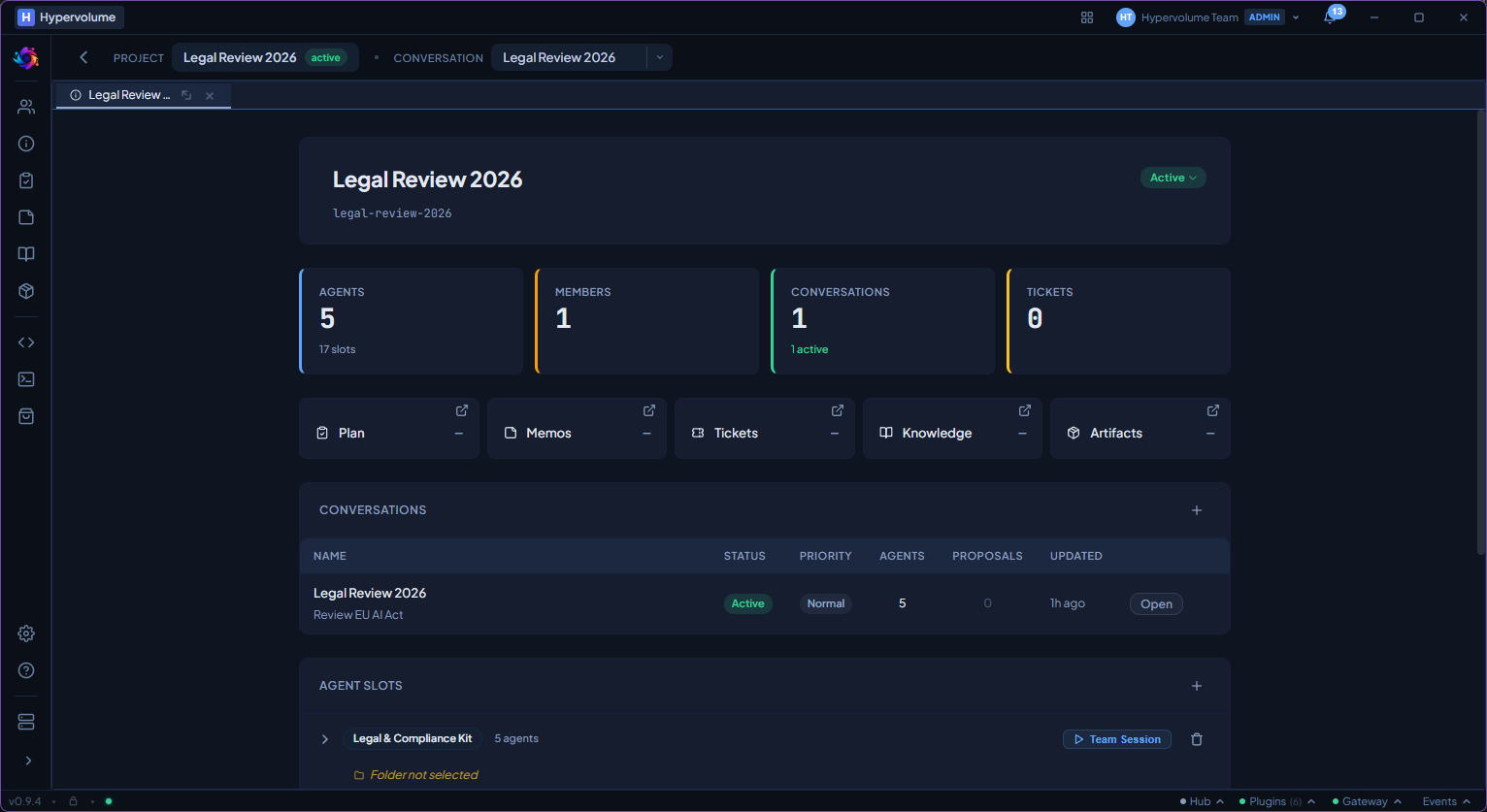Open the Artifacts quick-link card
Screen dimensions: 1487x812
click(1140, 428)
